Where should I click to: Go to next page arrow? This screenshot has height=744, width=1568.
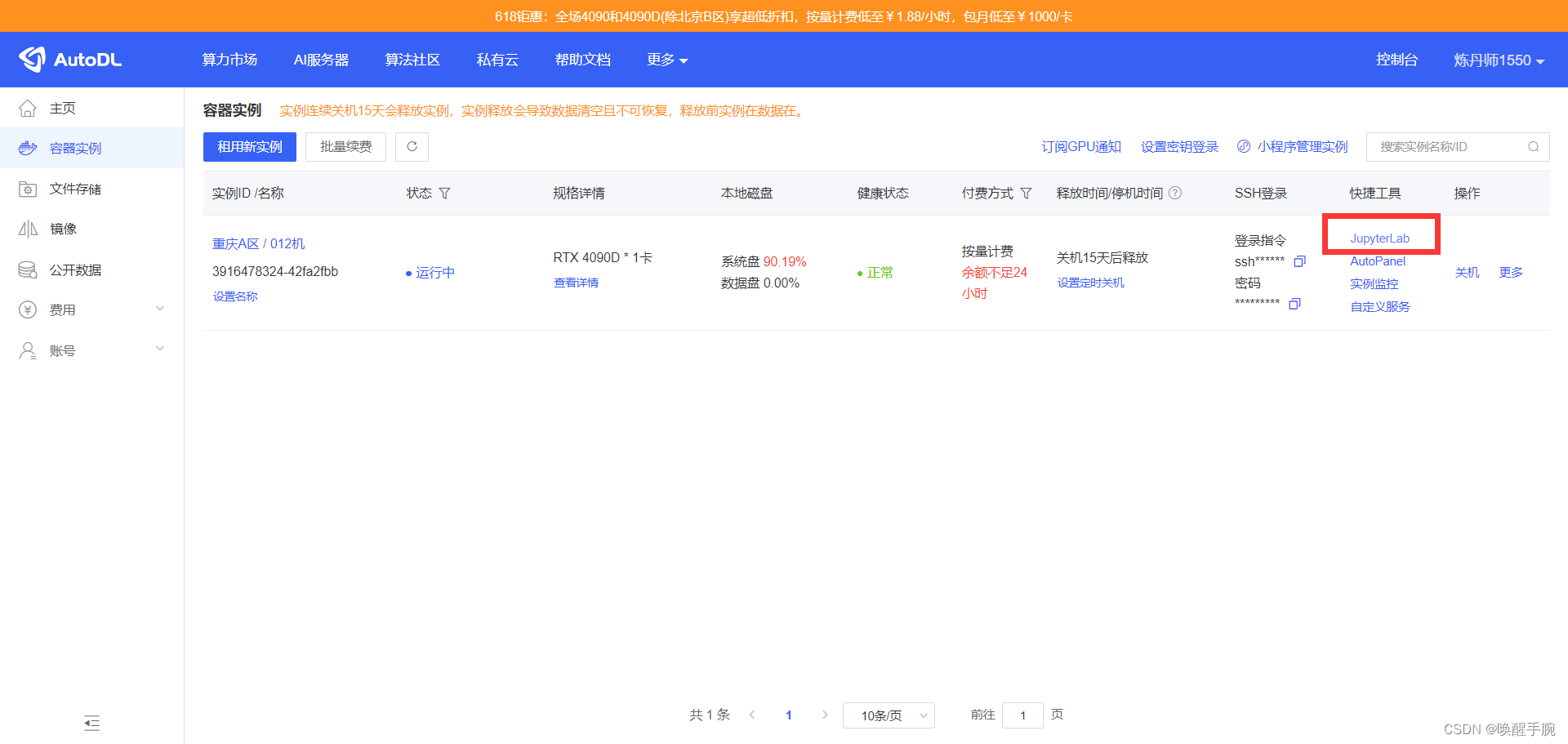tap(825, 715)
